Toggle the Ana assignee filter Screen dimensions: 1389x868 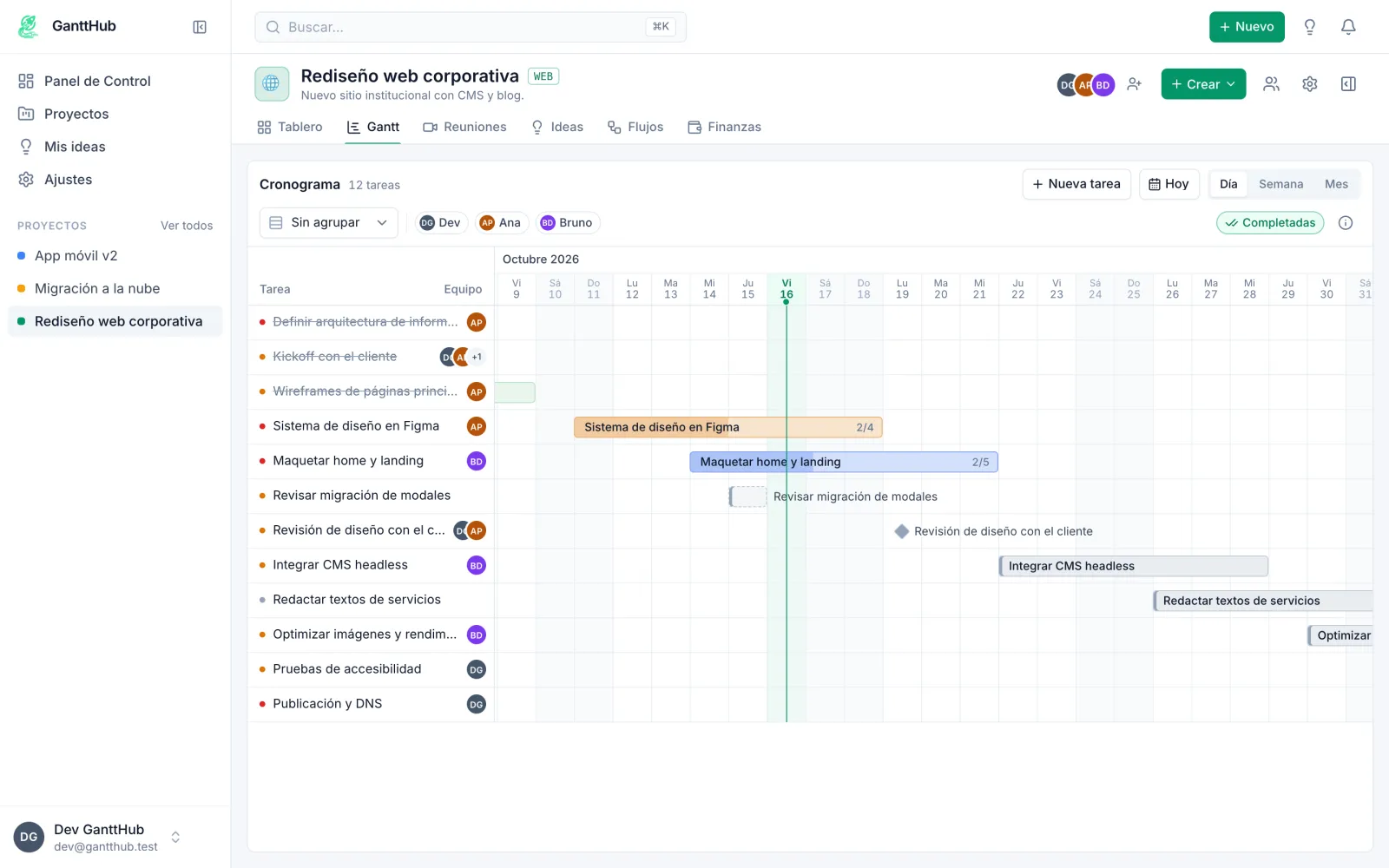(x=501, y=223)
